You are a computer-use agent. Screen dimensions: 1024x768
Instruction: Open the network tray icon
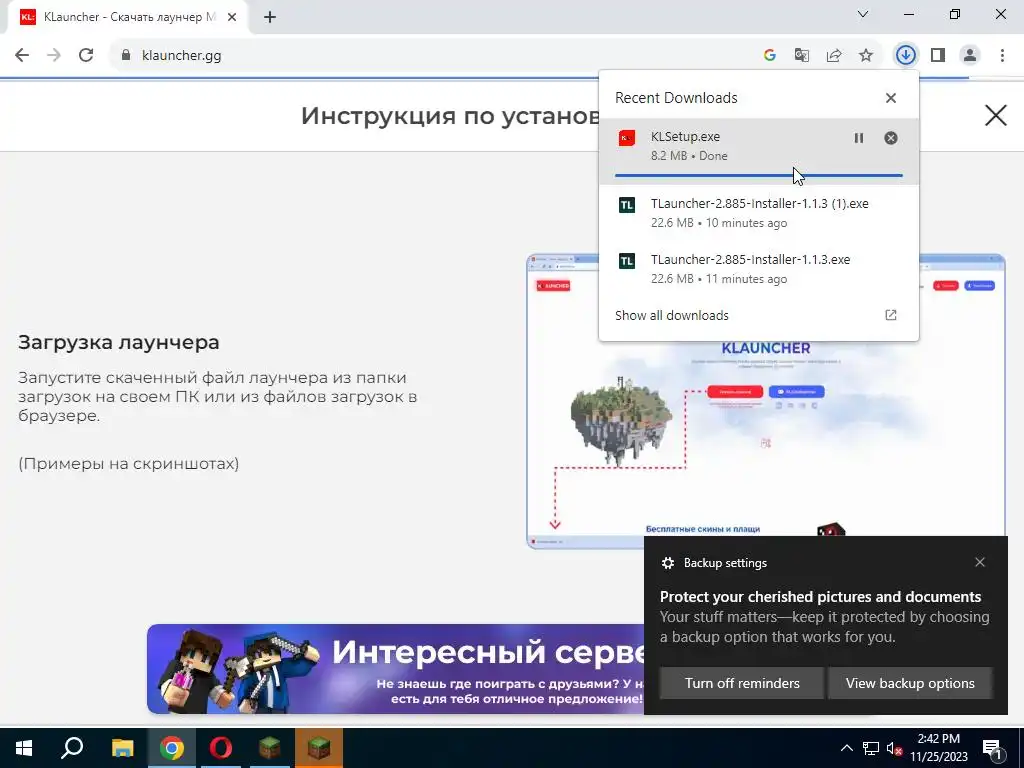[871, 748]
